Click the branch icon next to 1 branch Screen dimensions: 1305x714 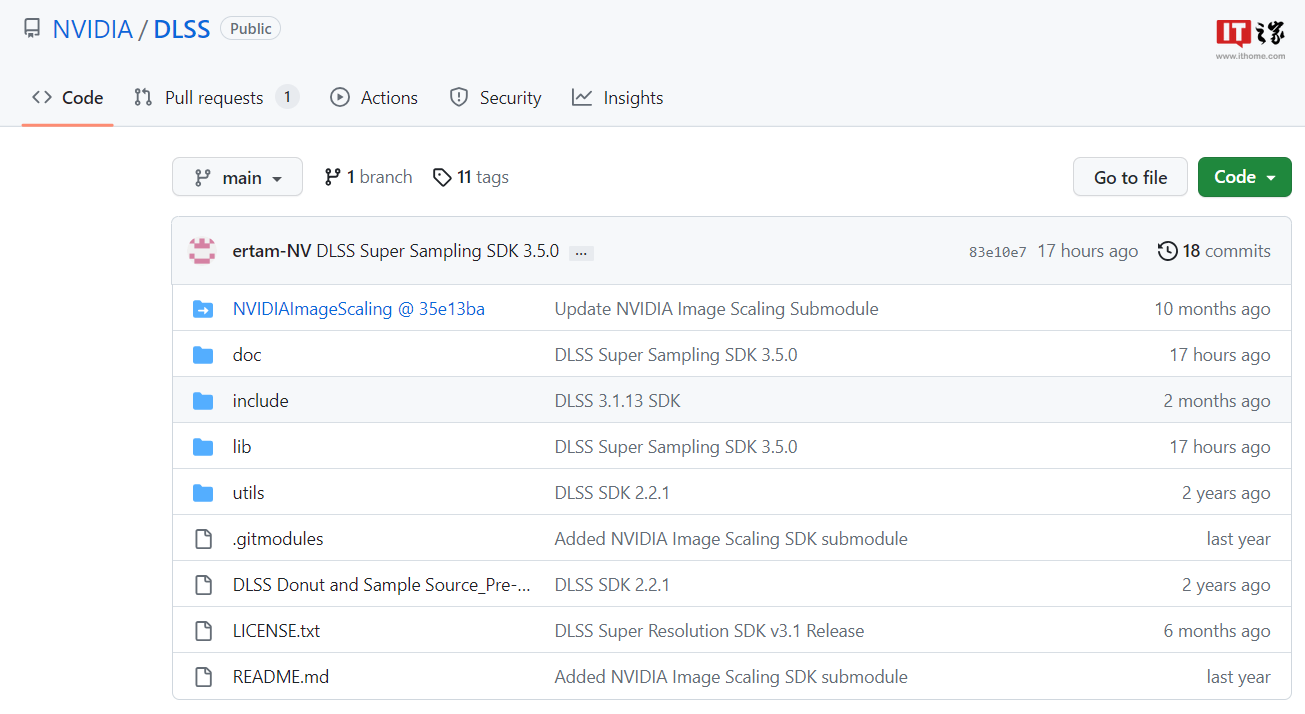point(332,176)
